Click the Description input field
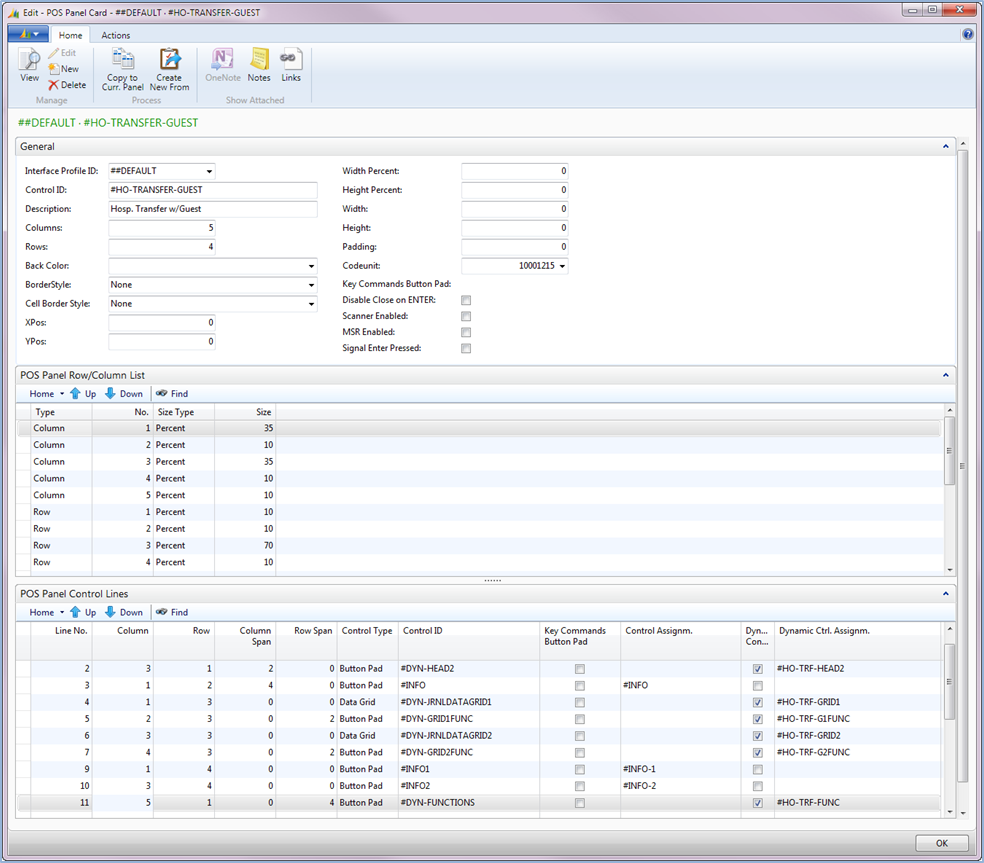Image resolution: width=984 pixels, height=863 pixels. click(212, 209)
